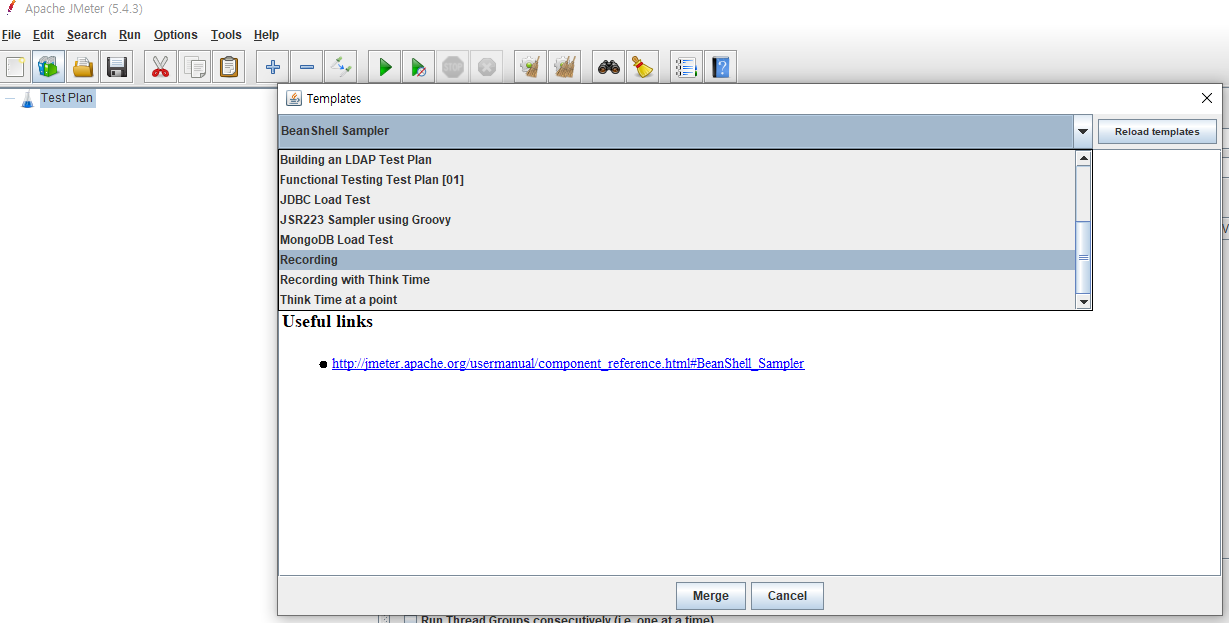The width and height of the screenshot is (1229, 623).
Task: Start the test with green arrow
Action: click(x=384, y=67)
